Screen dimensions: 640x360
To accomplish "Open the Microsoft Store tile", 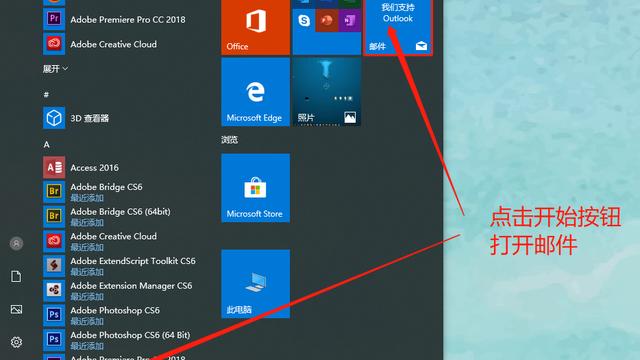I will tap(256, 188).
